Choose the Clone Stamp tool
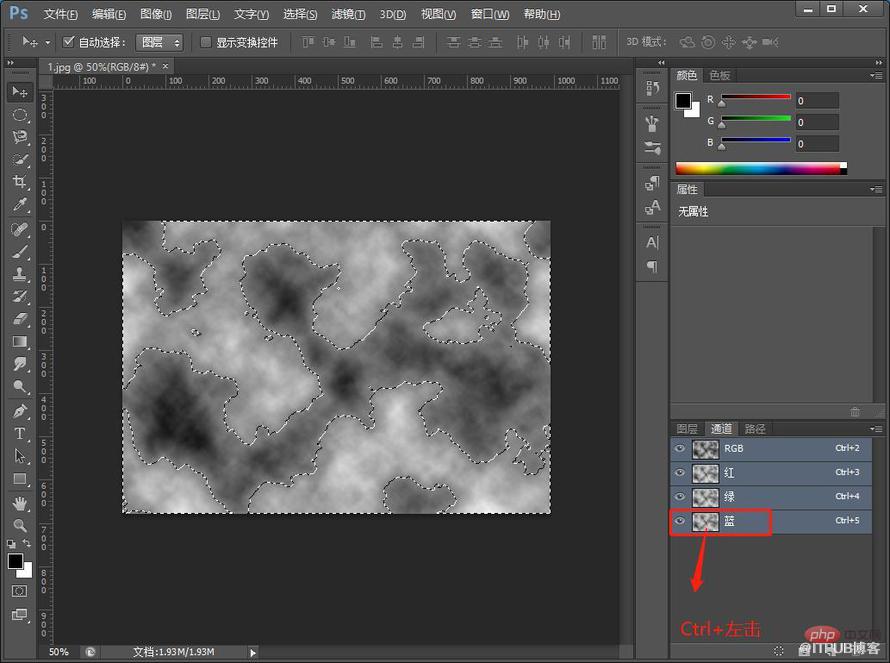 pyautogui.click(x=20, y=273)
